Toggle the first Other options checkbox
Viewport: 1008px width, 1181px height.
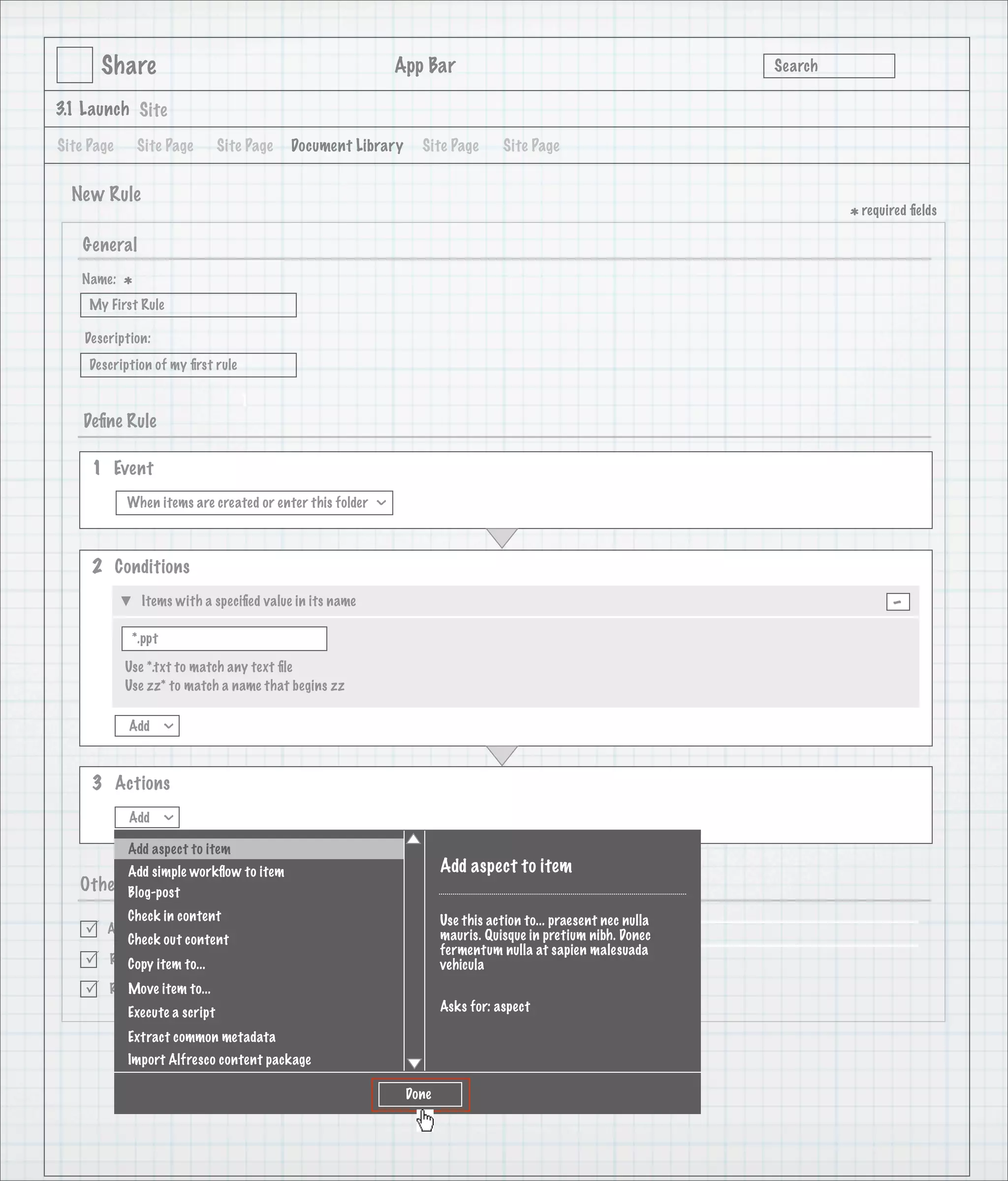[x=89, y=929]
